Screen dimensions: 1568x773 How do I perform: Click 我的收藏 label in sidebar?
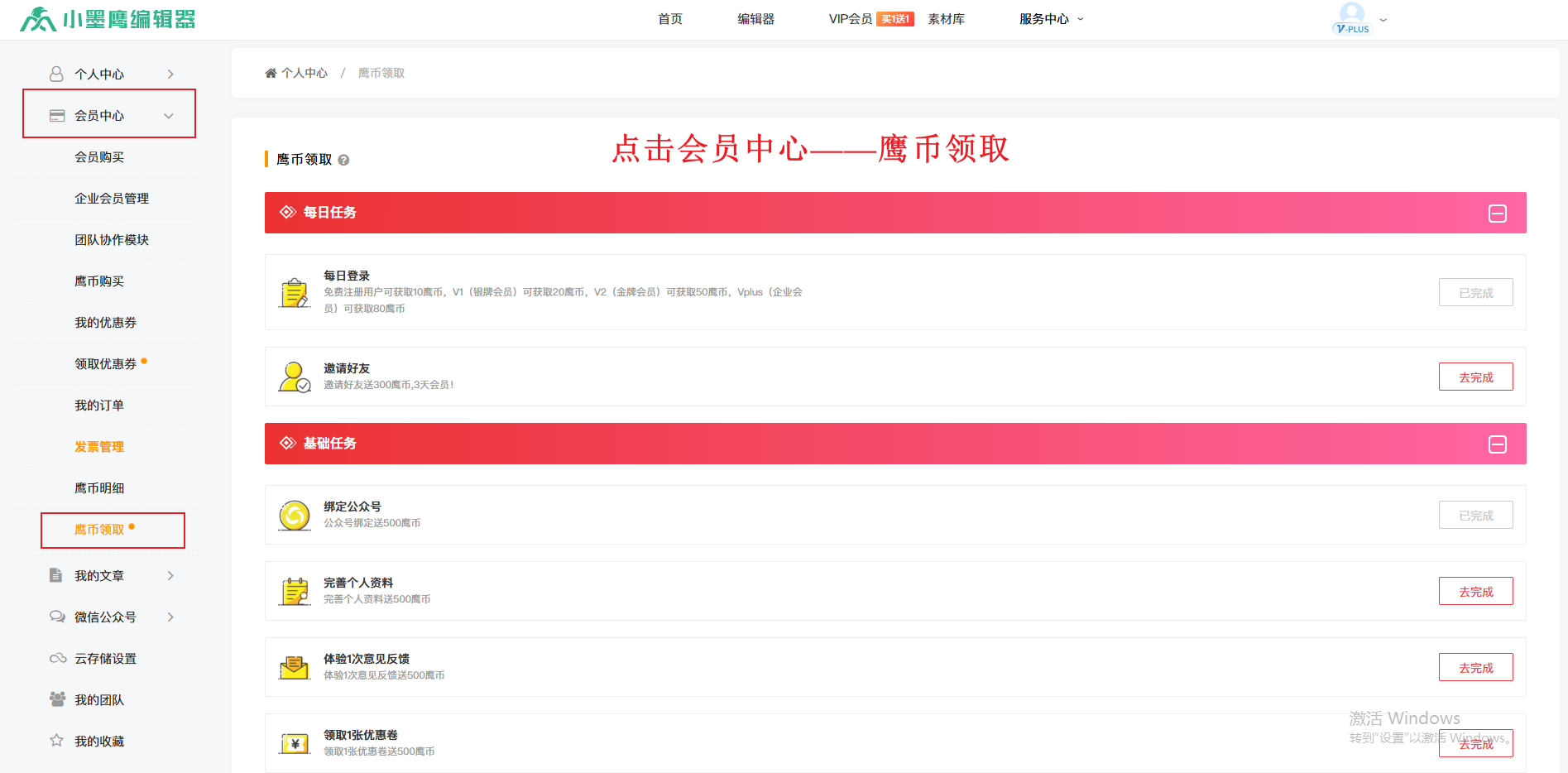(x=99, y=741)
